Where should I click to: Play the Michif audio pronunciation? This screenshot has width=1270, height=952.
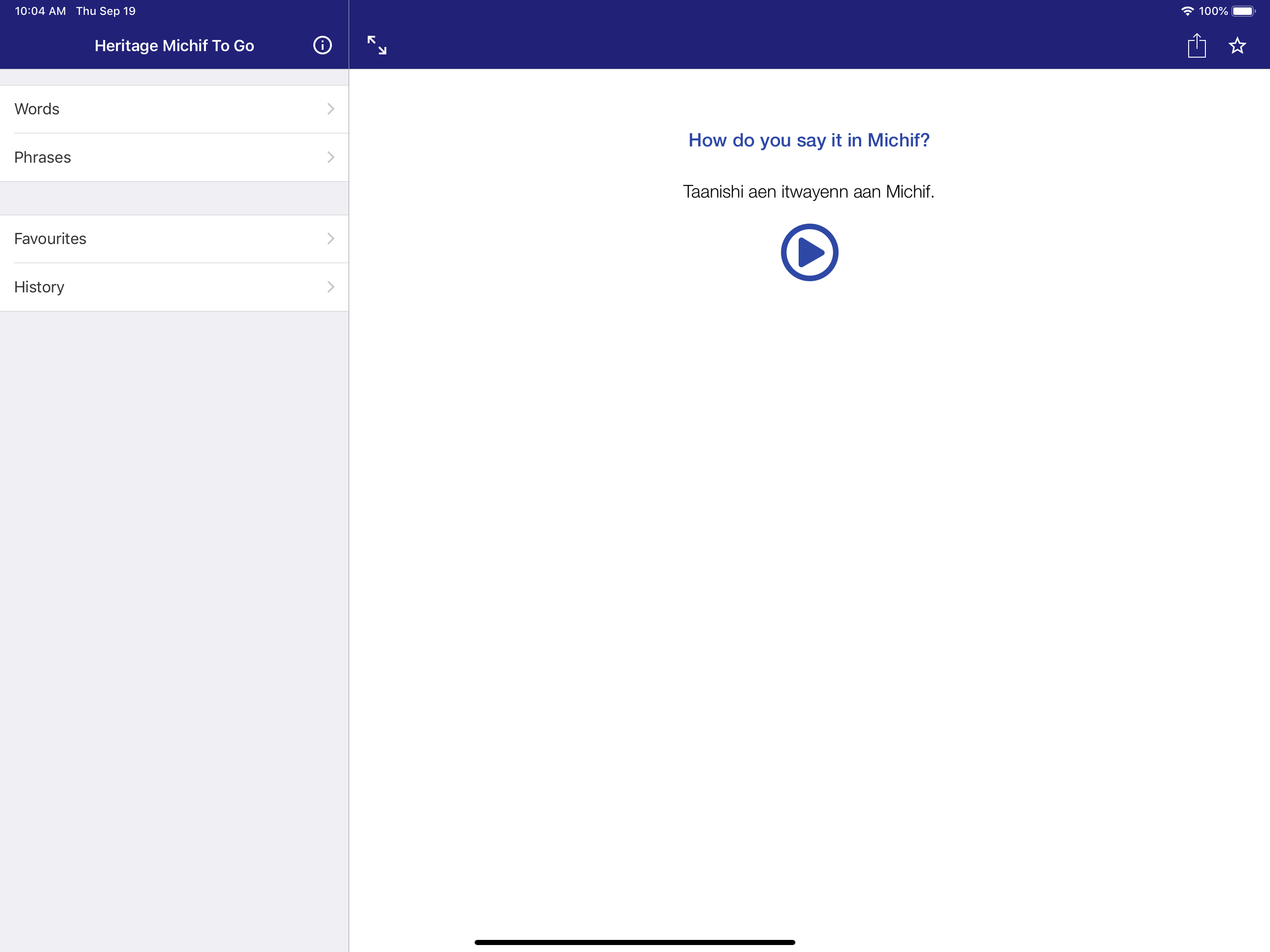[809, 252]
